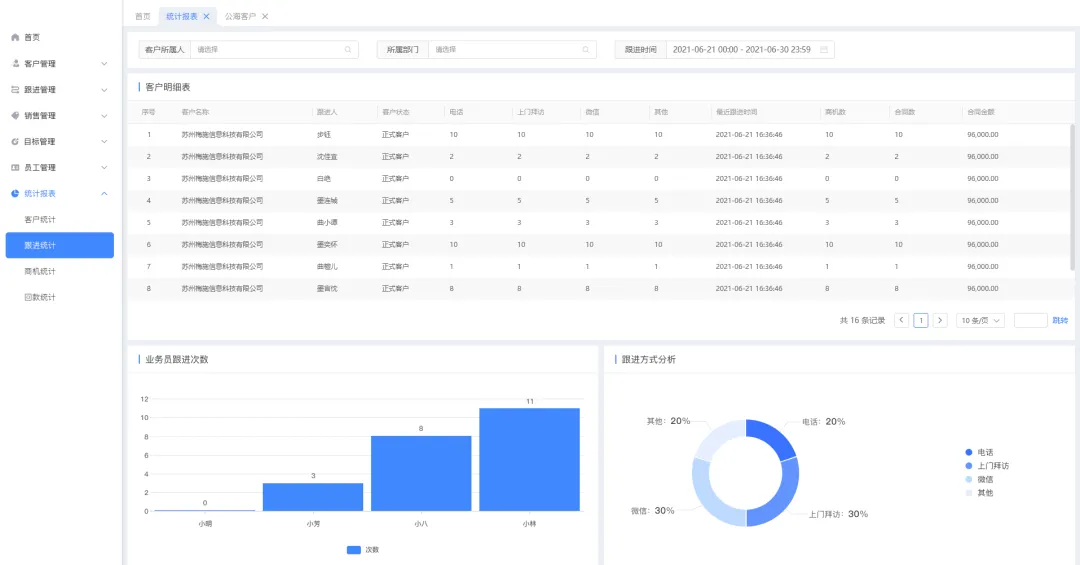
Task: Click 共 16 条记录 record count text
Action: 862,320
